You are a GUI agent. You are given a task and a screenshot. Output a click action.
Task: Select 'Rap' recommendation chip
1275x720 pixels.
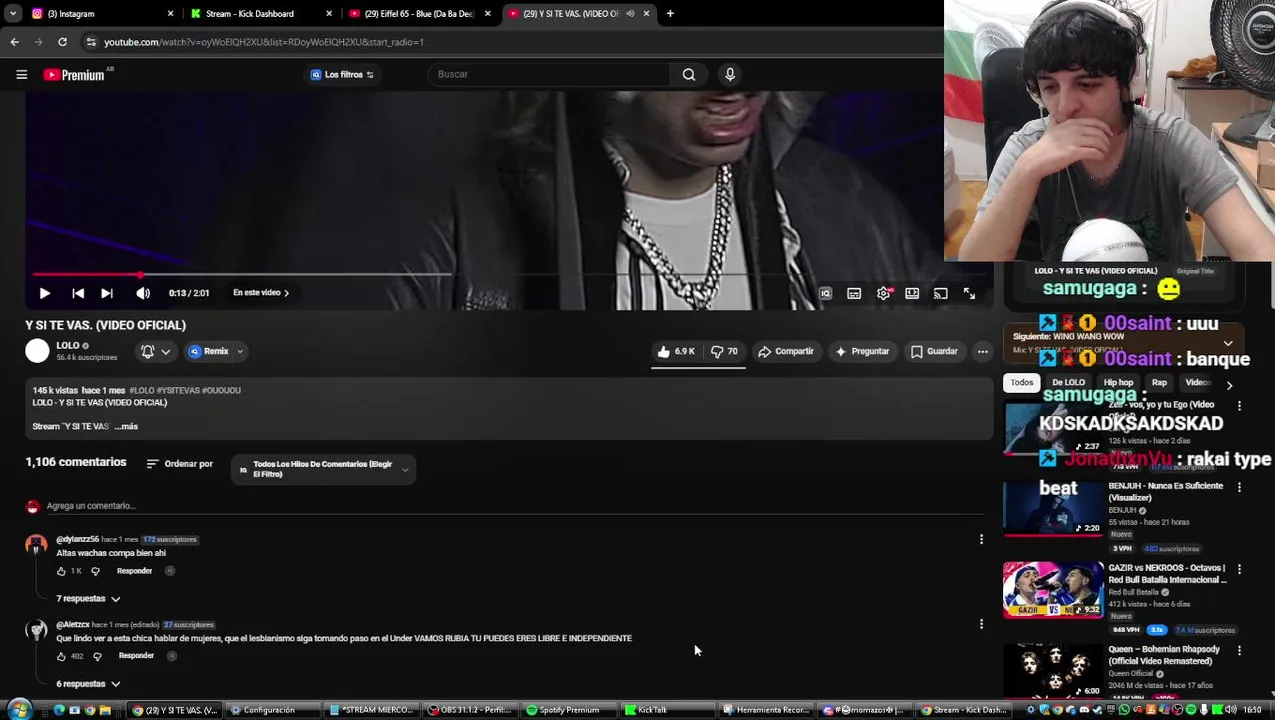1159,382
